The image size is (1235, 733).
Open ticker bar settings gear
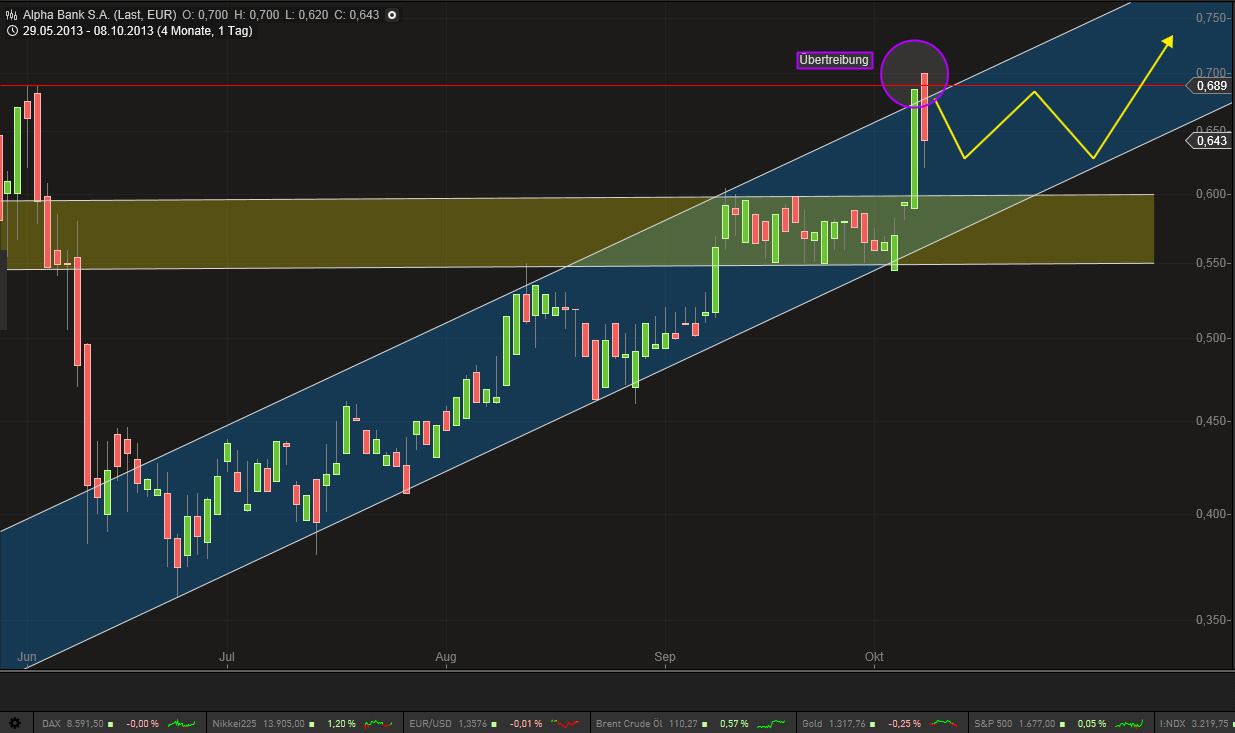point(14,723)
